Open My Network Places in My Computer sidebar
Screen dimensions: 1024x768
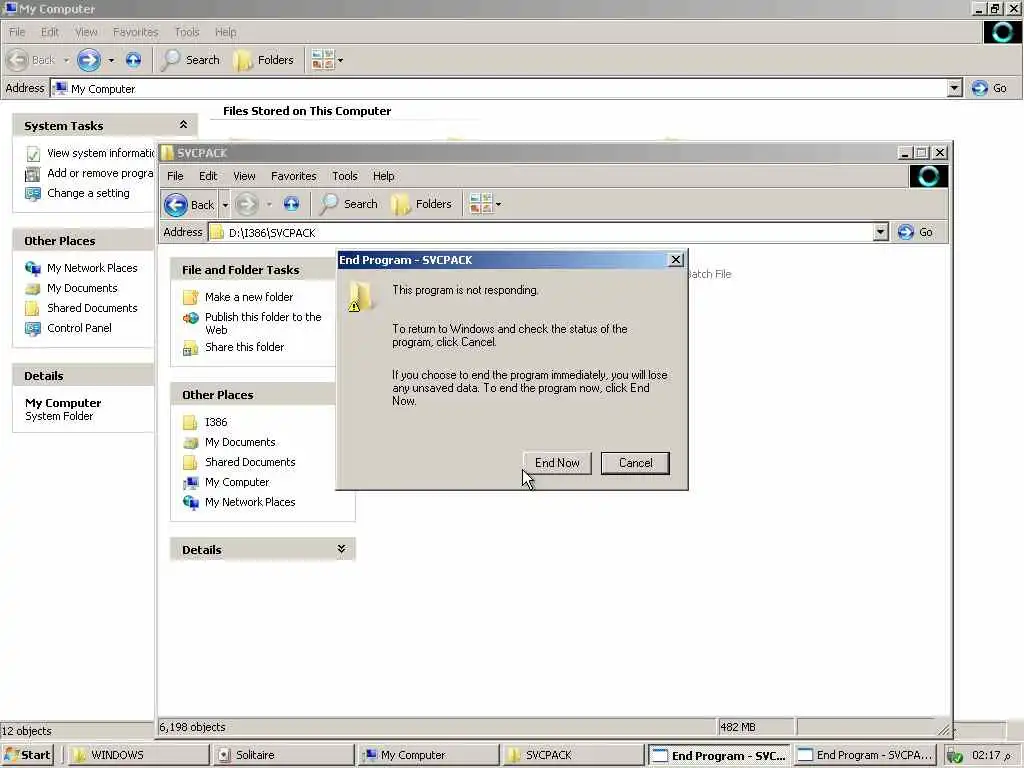pos(92,268)
